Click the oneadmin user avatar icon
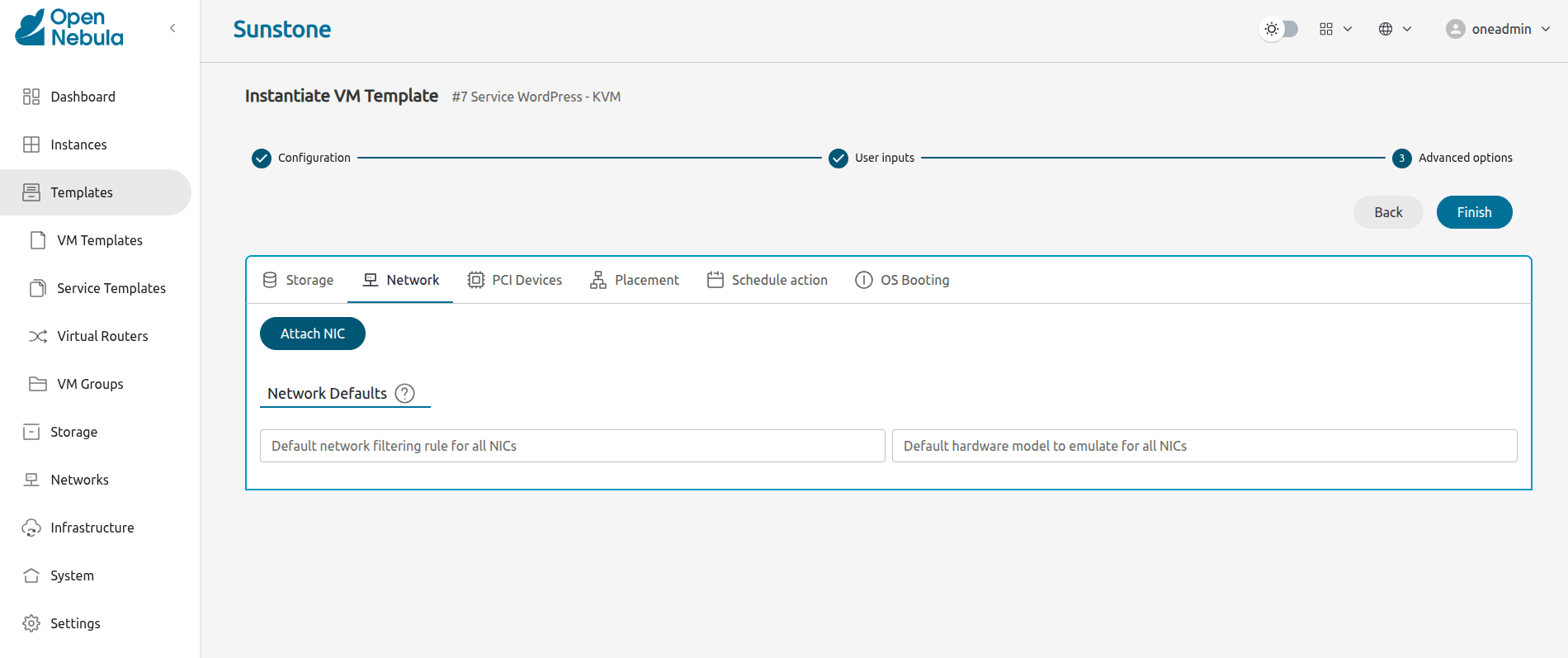This screenshot has width=1568, height=658. point(1455,29)
